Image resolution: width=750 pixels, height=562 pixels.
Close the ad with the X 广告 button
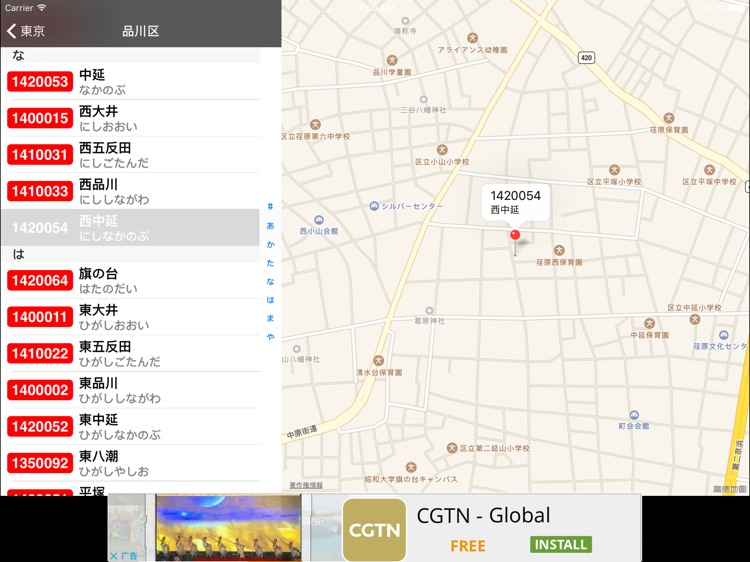[123, 556]
